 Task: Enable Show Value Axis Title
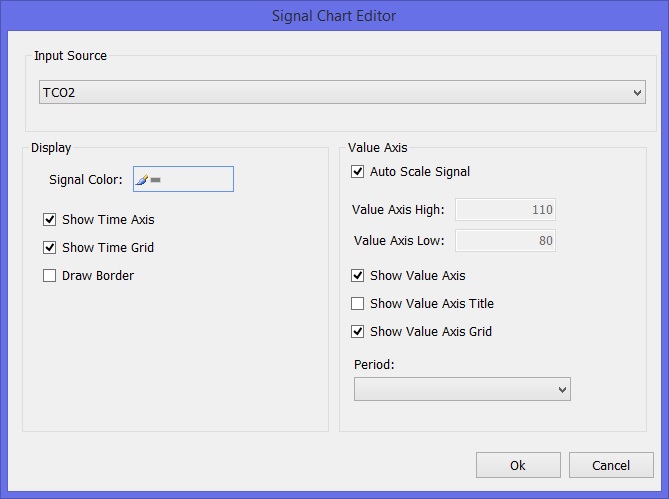click(358, 304)
